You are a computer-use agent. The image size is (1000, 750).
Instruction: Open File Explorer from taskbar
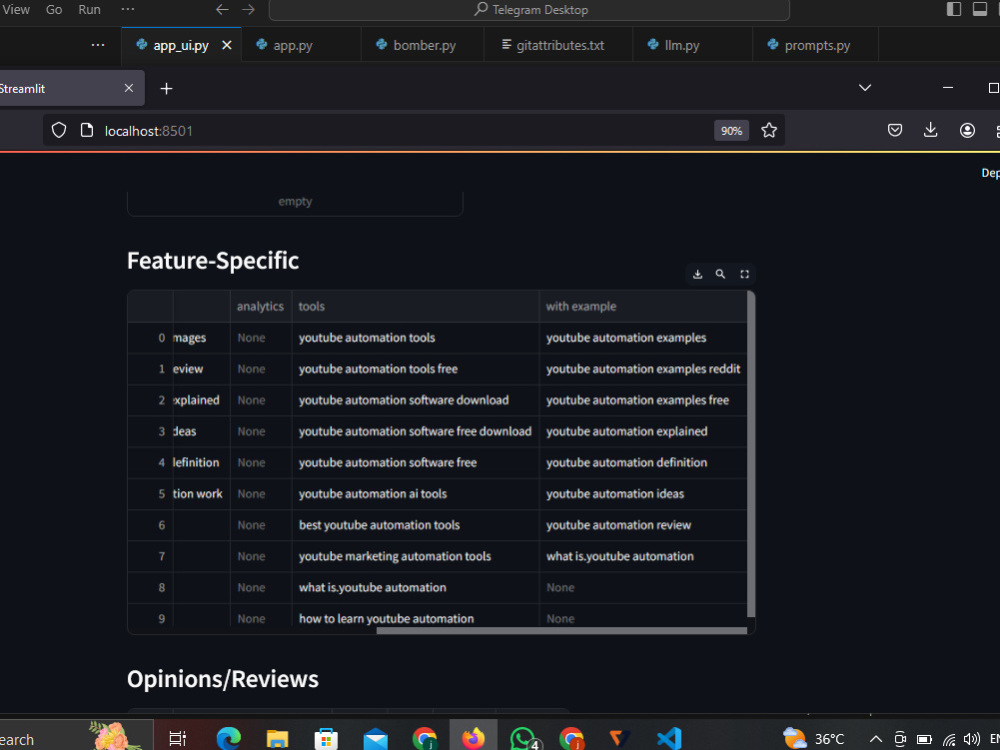click(277, 739)
